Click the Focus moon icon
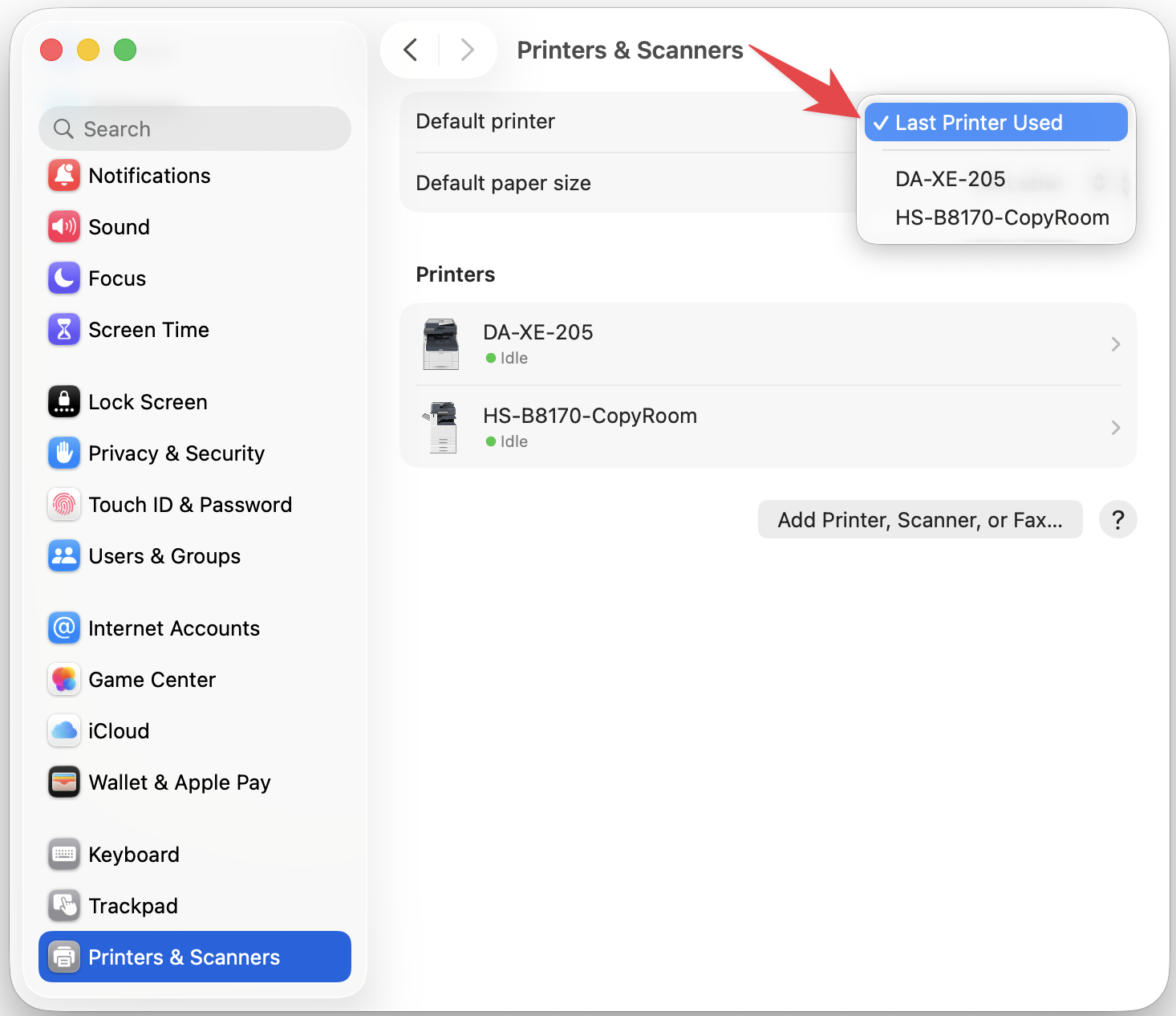The image size is (1176, 1016). pos(64,278)
